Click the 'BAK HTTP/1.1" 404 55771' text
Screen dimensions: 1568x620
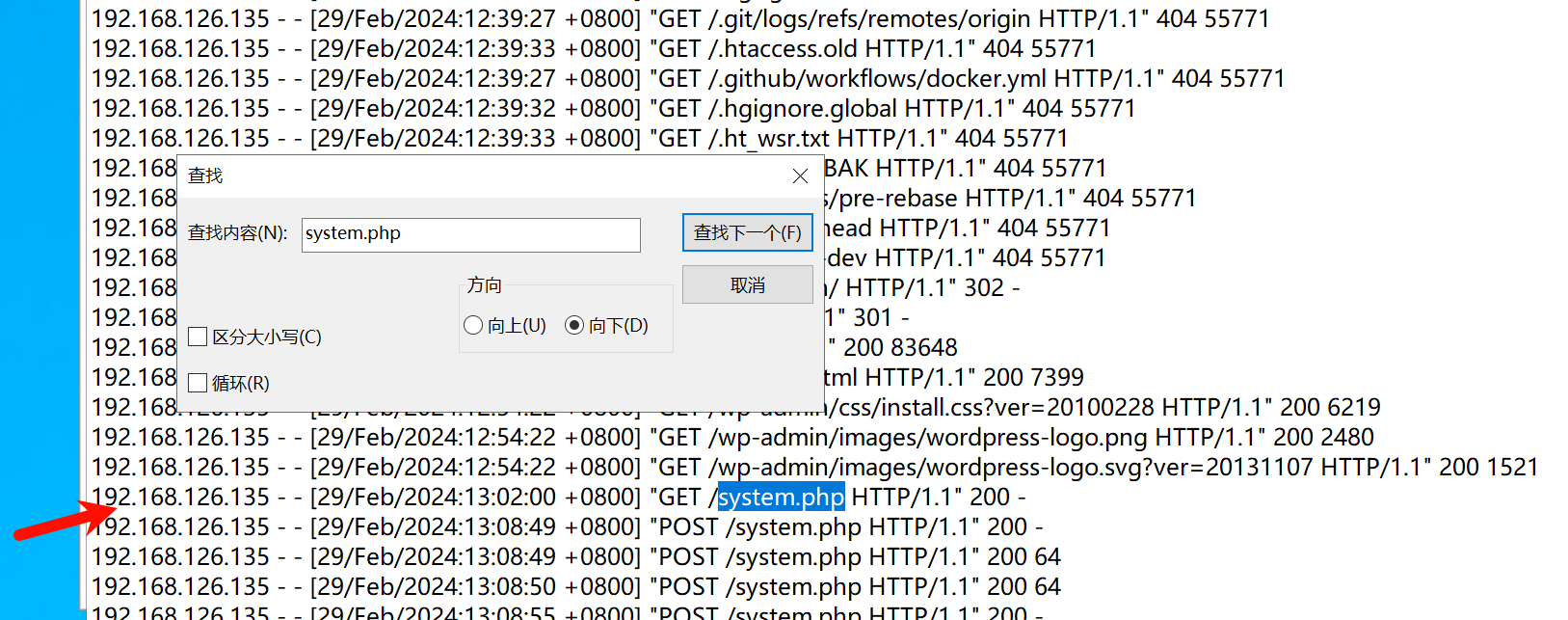966,169
